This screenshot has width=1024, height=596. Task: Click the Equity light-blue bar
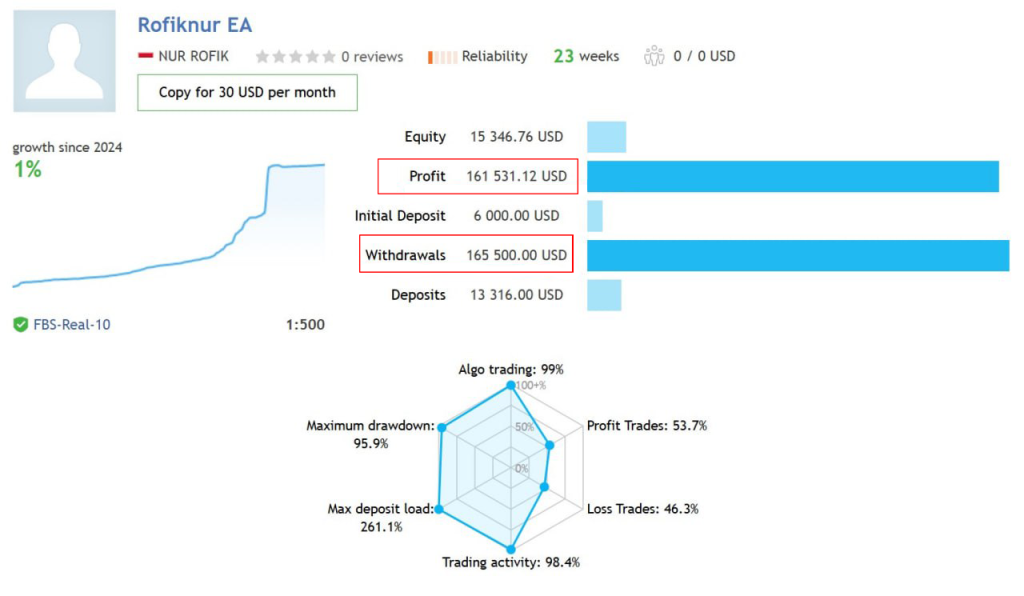coord(607,137)
